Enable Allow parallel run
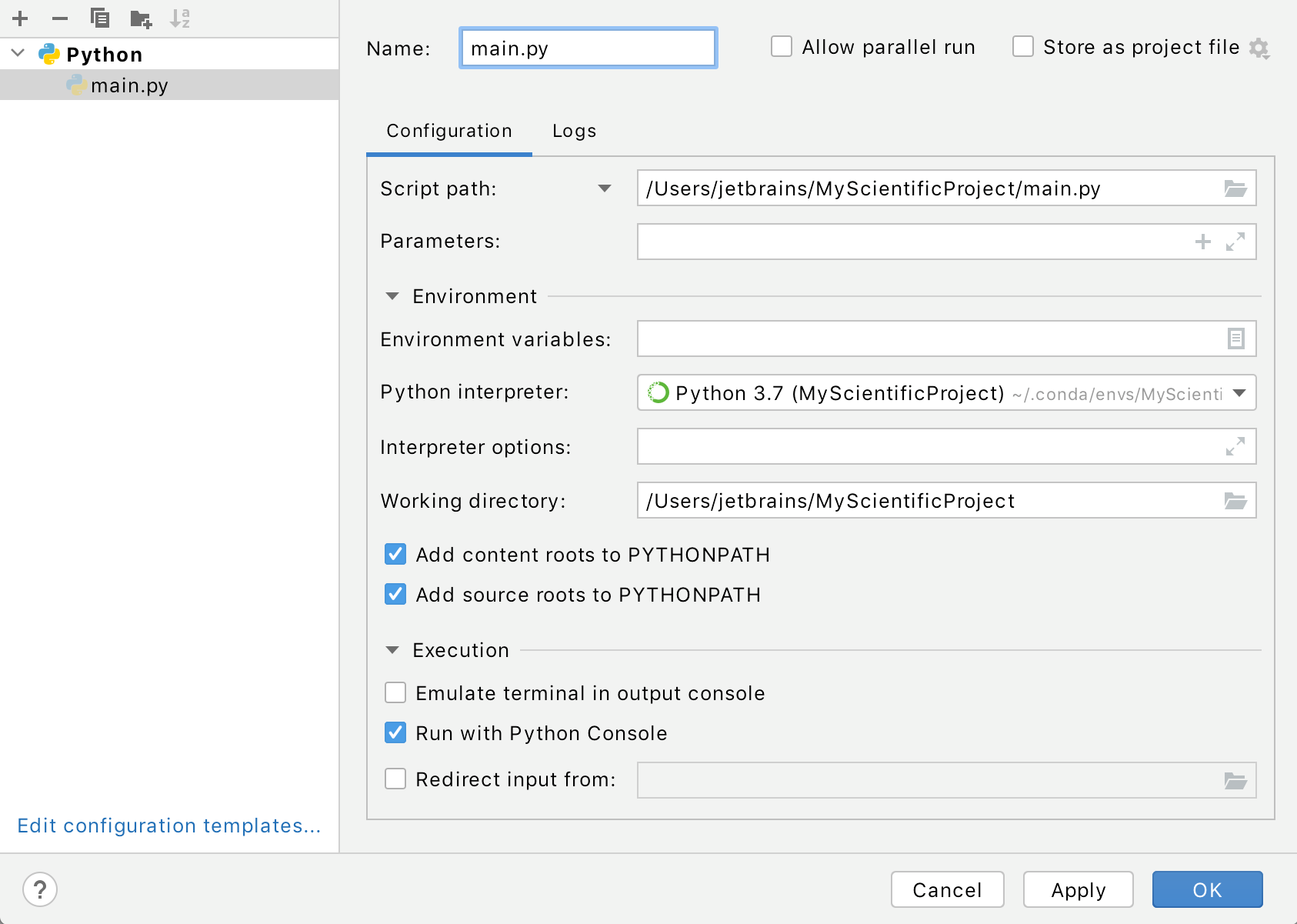This screenshot has width=1297, height=924. tap(782, 46)
